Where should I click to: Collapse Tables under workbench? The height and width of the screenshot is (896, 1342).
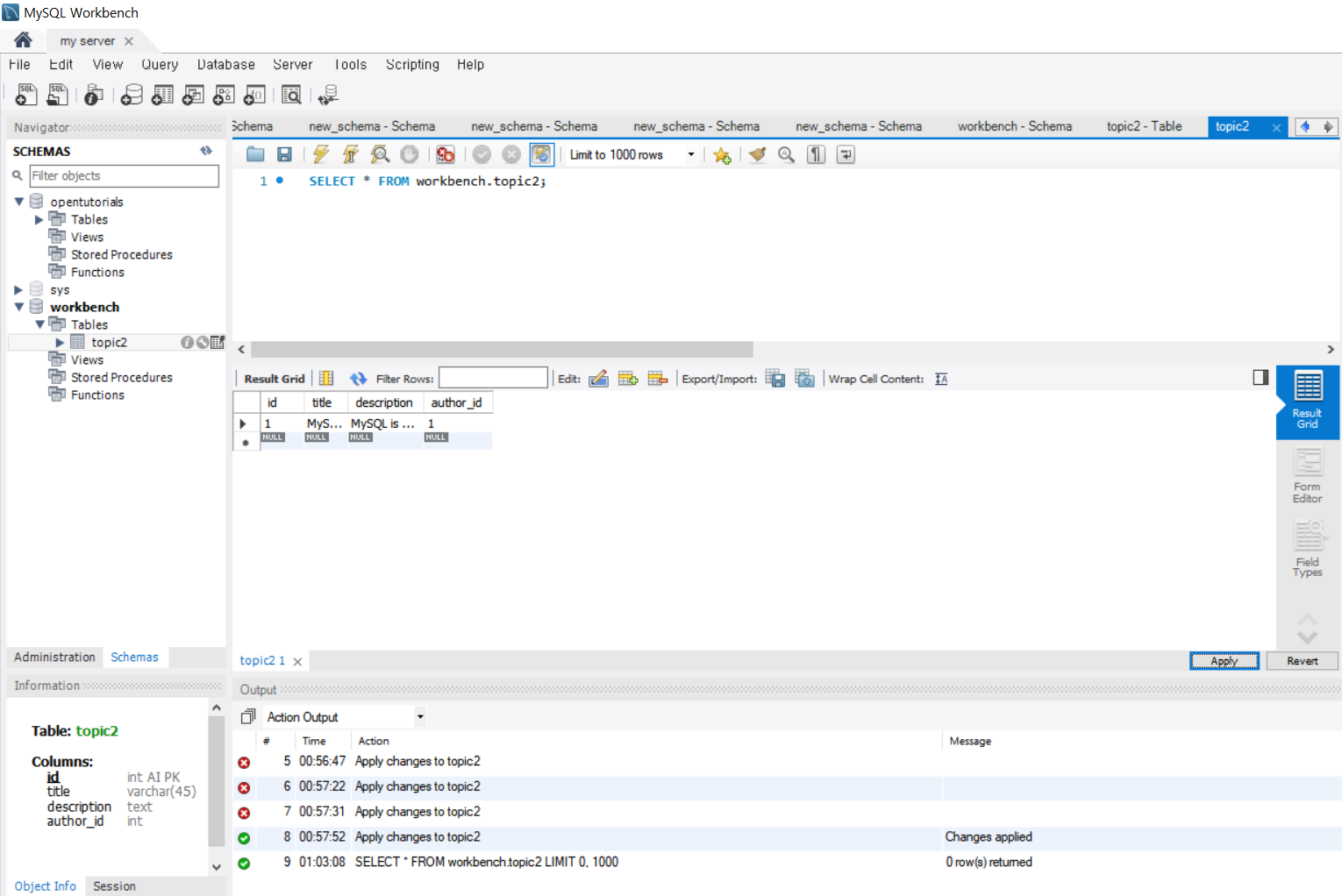point(39,324)
